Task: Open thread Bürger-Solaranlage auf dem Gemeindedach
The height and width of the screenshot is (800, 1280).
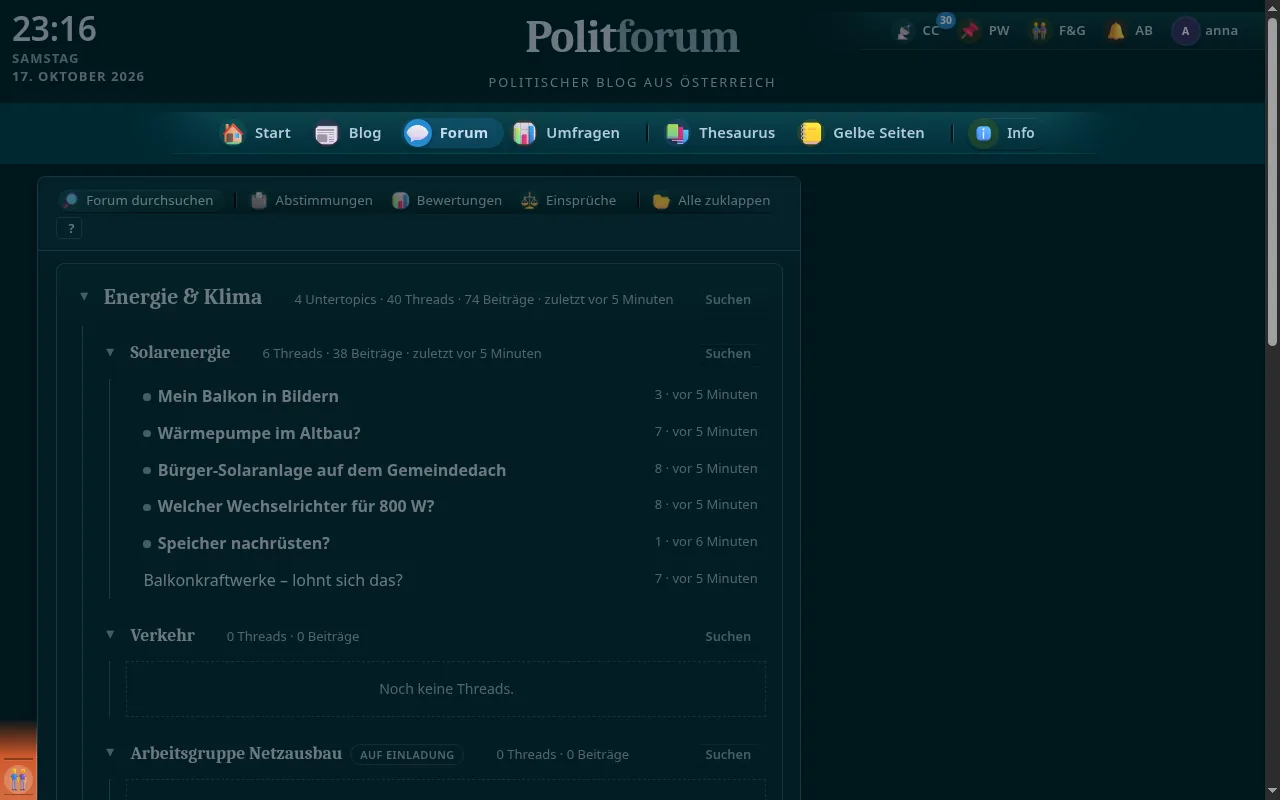Action: [332, 470]
